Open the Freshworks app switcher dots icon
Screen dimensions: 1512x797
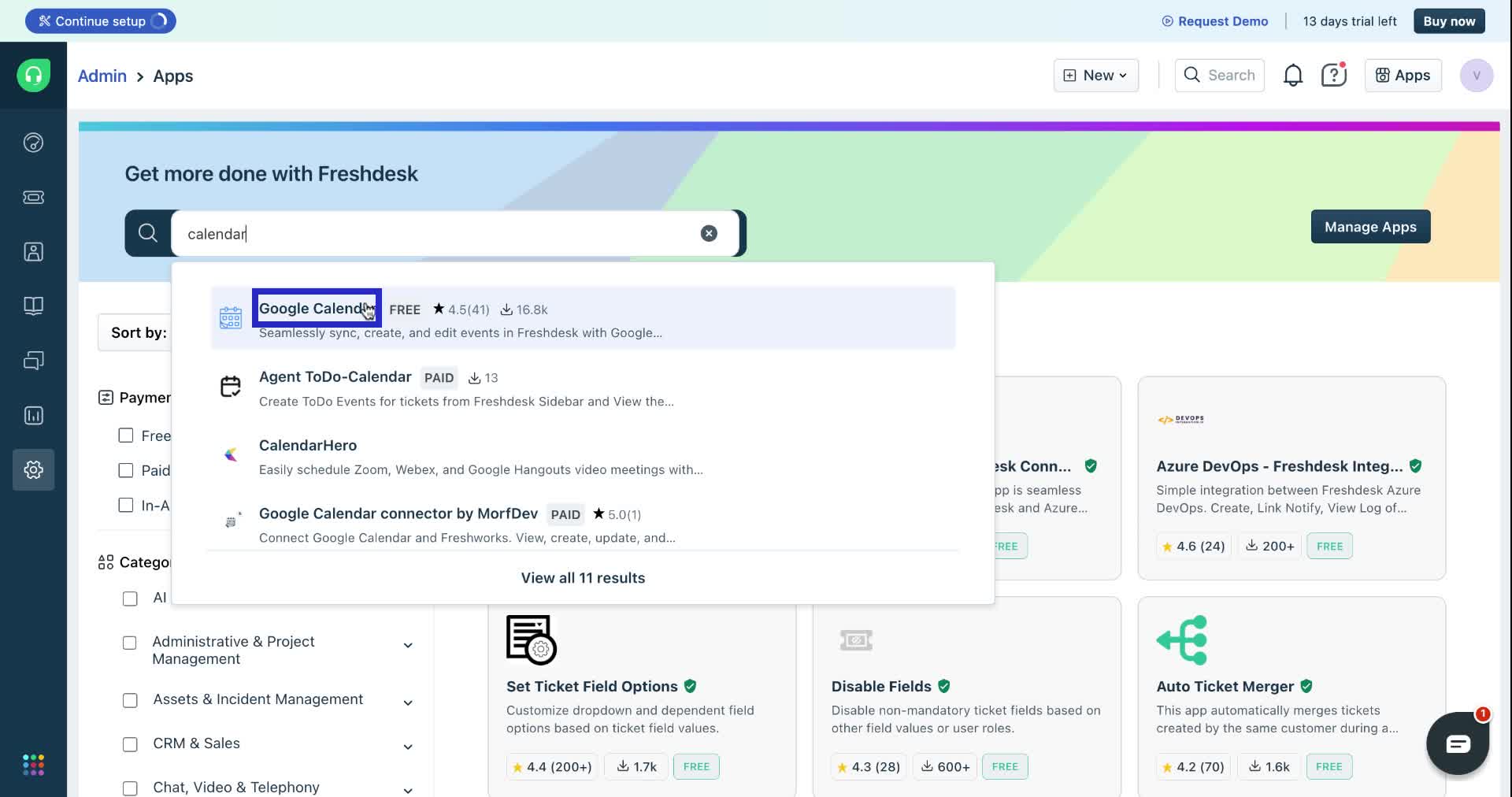point(33,765)
